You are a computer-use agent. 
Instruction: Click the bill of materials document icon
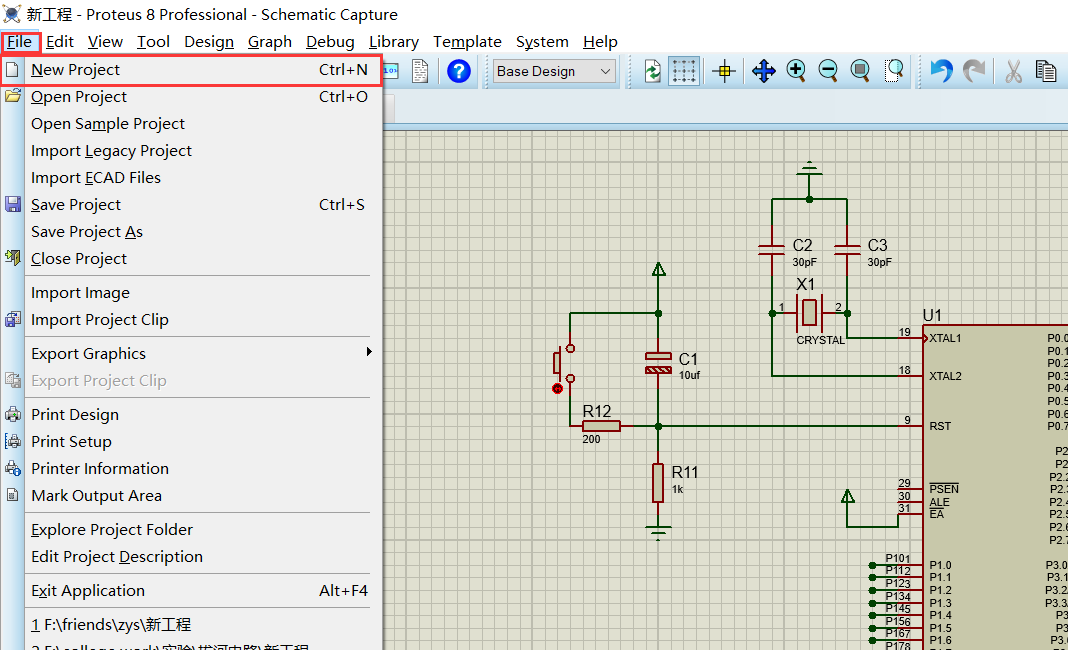pos(421,71)
